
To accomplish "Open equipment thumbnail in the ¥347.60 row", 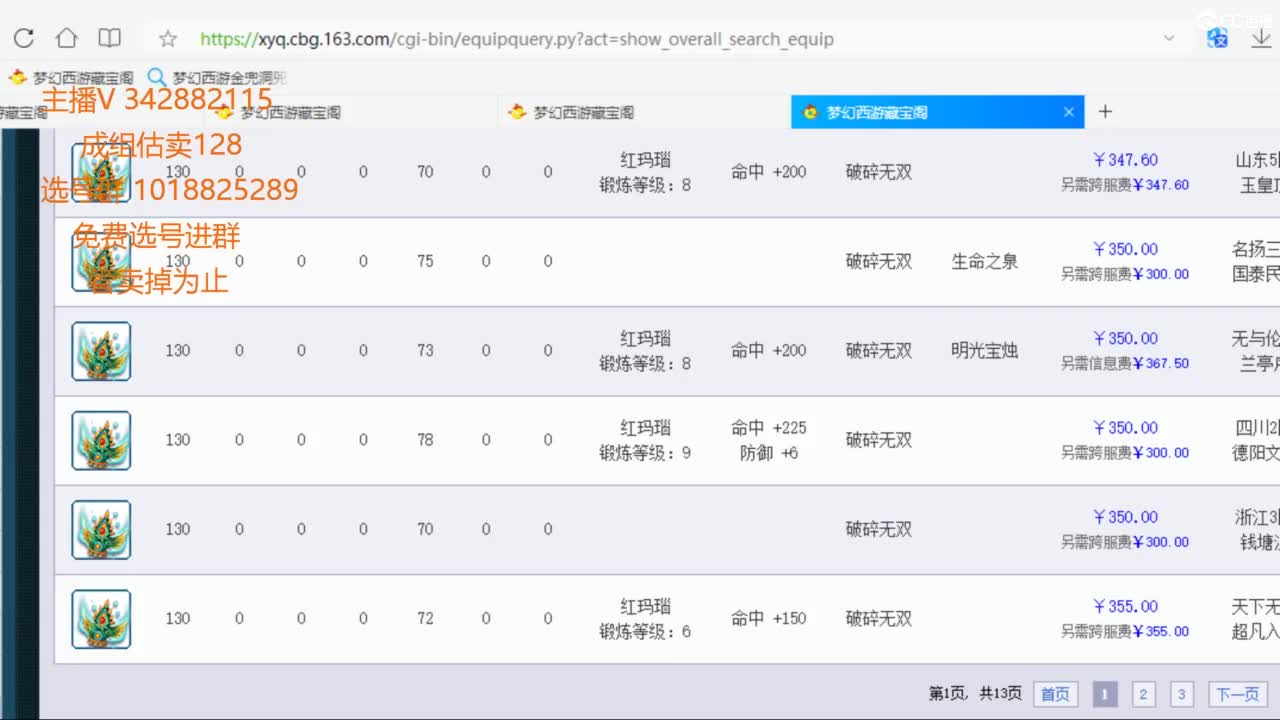I will point(101,172).
